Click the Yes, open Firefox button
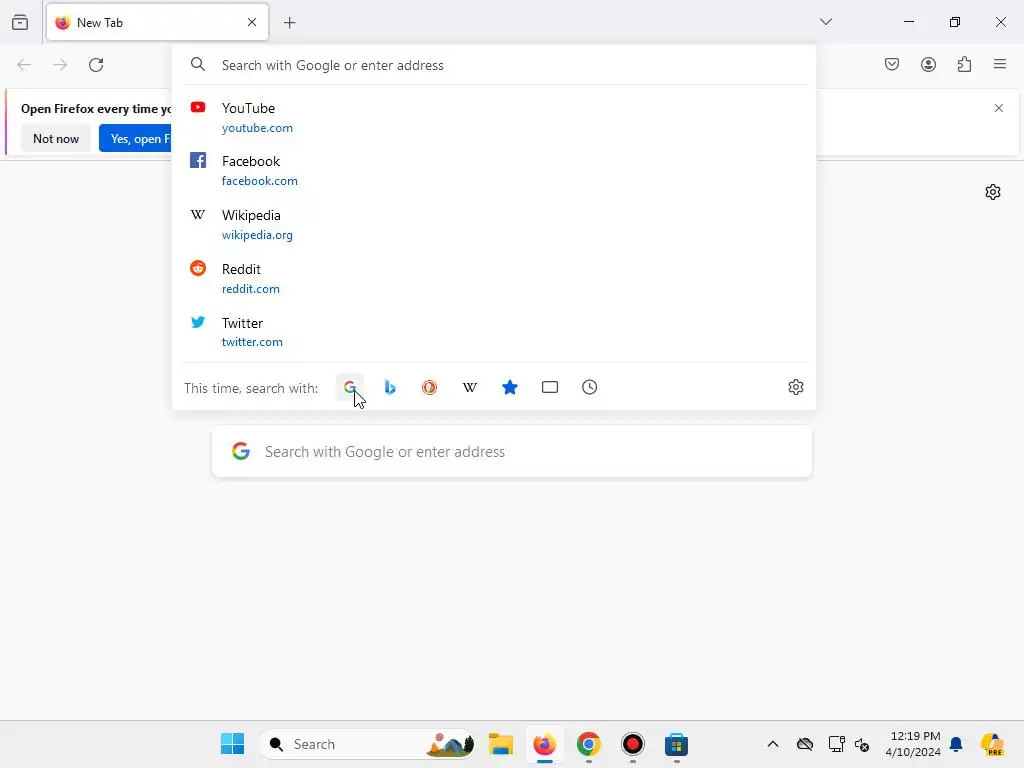The image size is (1024, 768). pos(136,138)
